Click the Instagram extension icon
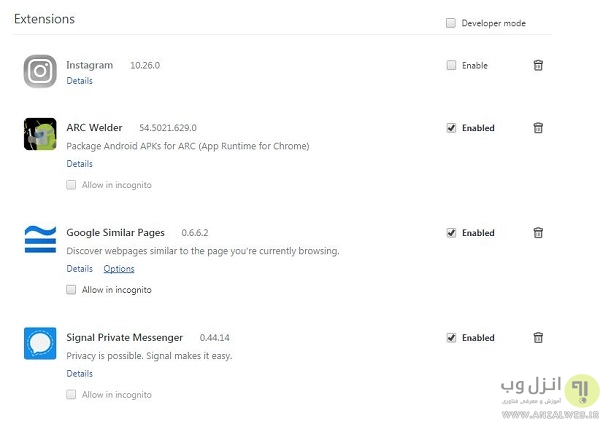This screenshot has height=421, width=600. [40, 71]
